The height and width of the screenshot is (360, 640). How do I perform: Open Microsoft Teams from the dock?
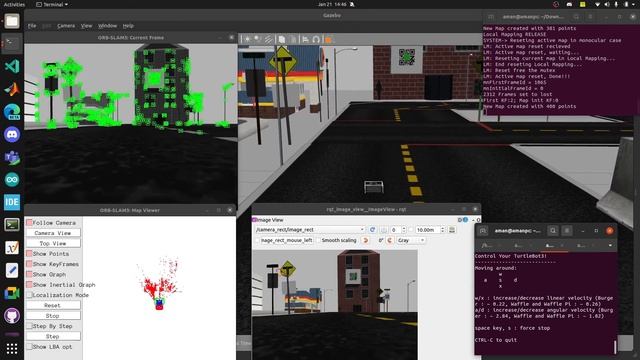click(12, 157)
